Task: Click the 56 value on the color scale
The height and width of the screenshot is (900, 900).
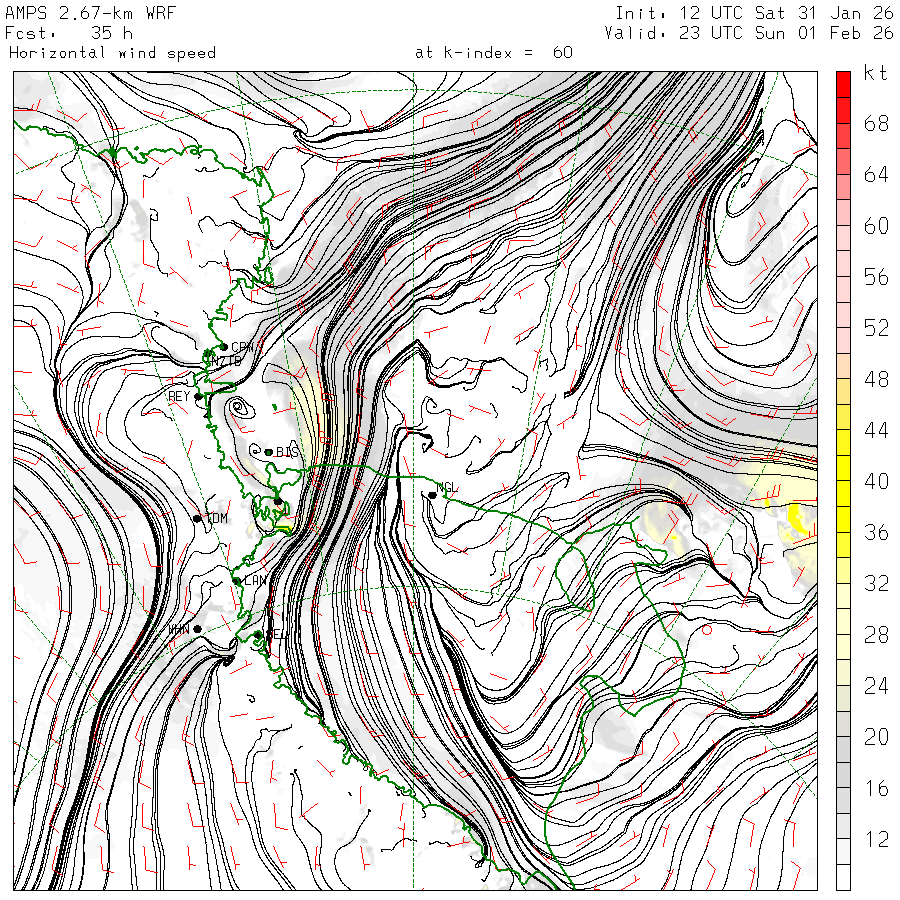Action: [876, 277]
